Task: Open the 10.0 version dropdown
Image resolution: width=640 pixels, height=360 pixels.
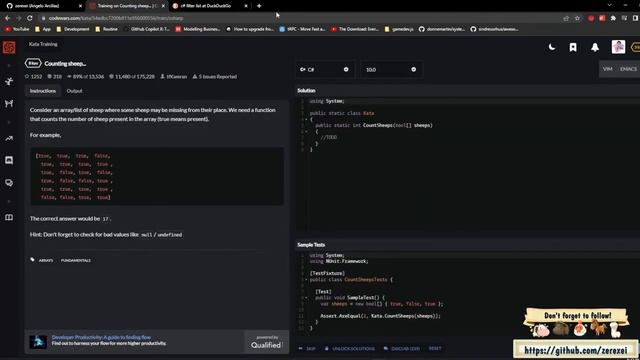Action: pos(391,69)
